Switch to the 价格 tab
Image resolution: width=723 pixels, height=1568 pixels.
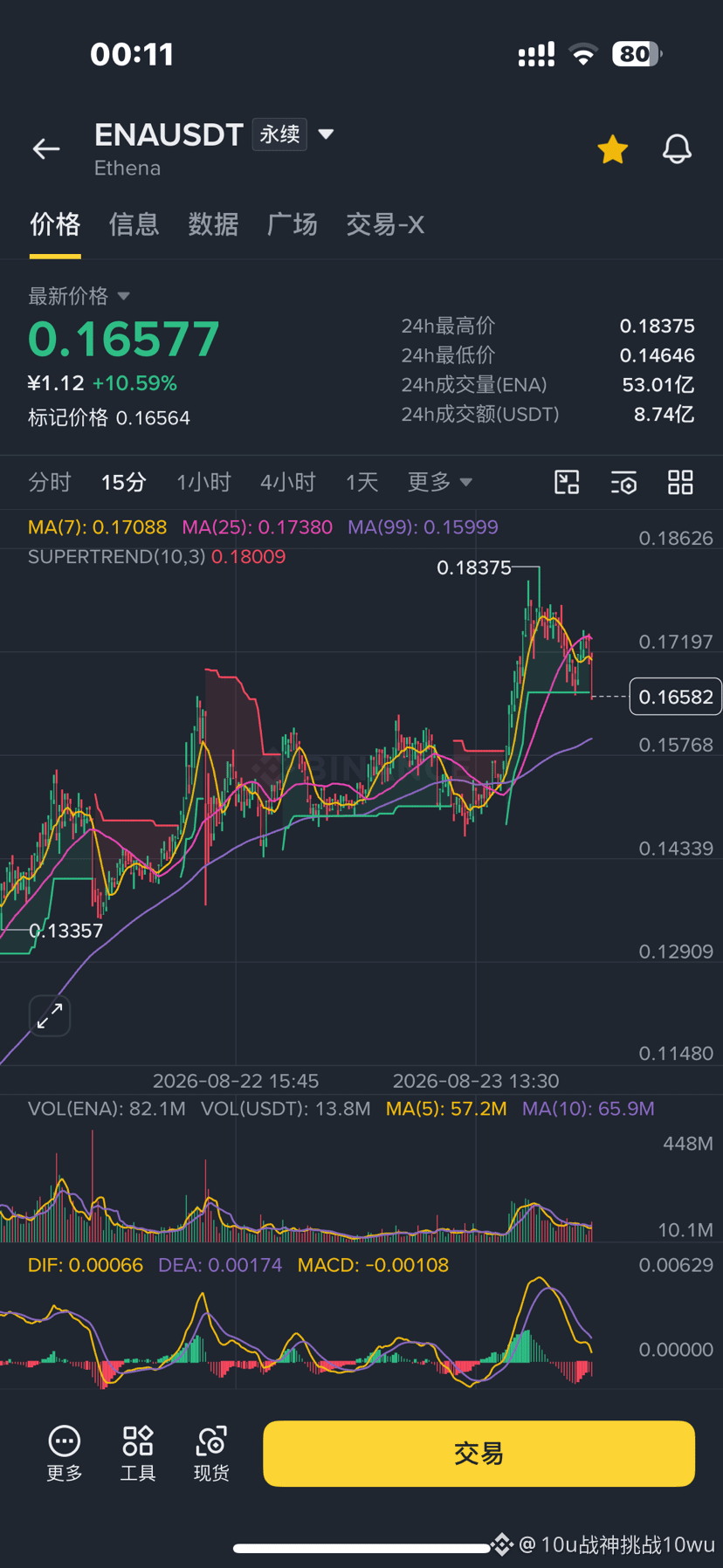click(x=55, y=224)
